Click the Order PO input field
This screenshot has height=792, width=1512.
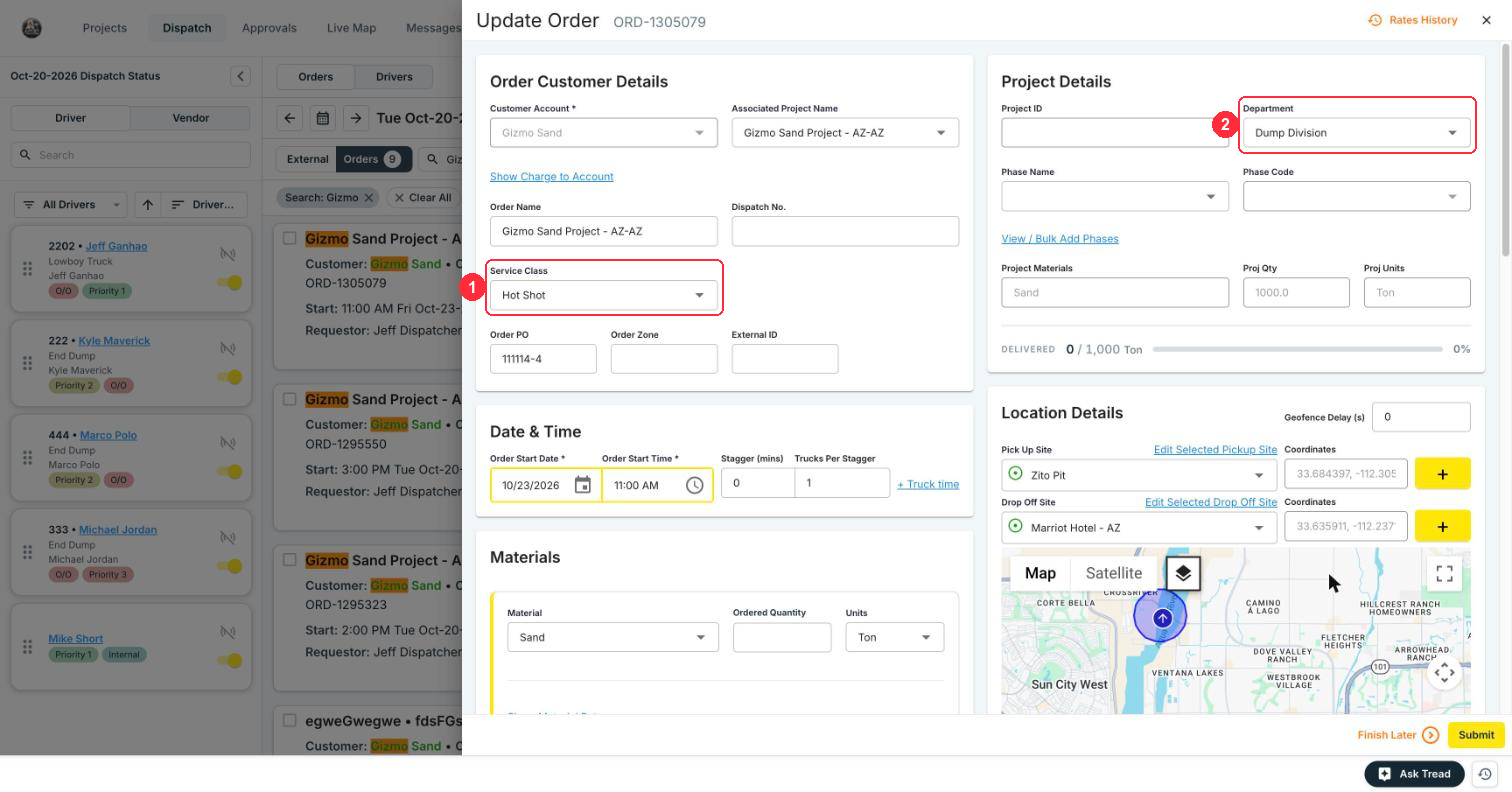click(543, 359)
